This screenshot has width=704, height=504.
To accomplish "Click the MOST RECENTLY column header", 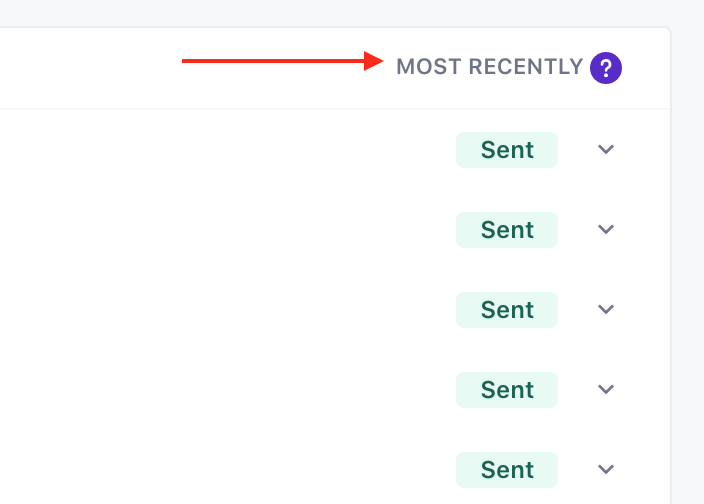I will pos(489,67).
